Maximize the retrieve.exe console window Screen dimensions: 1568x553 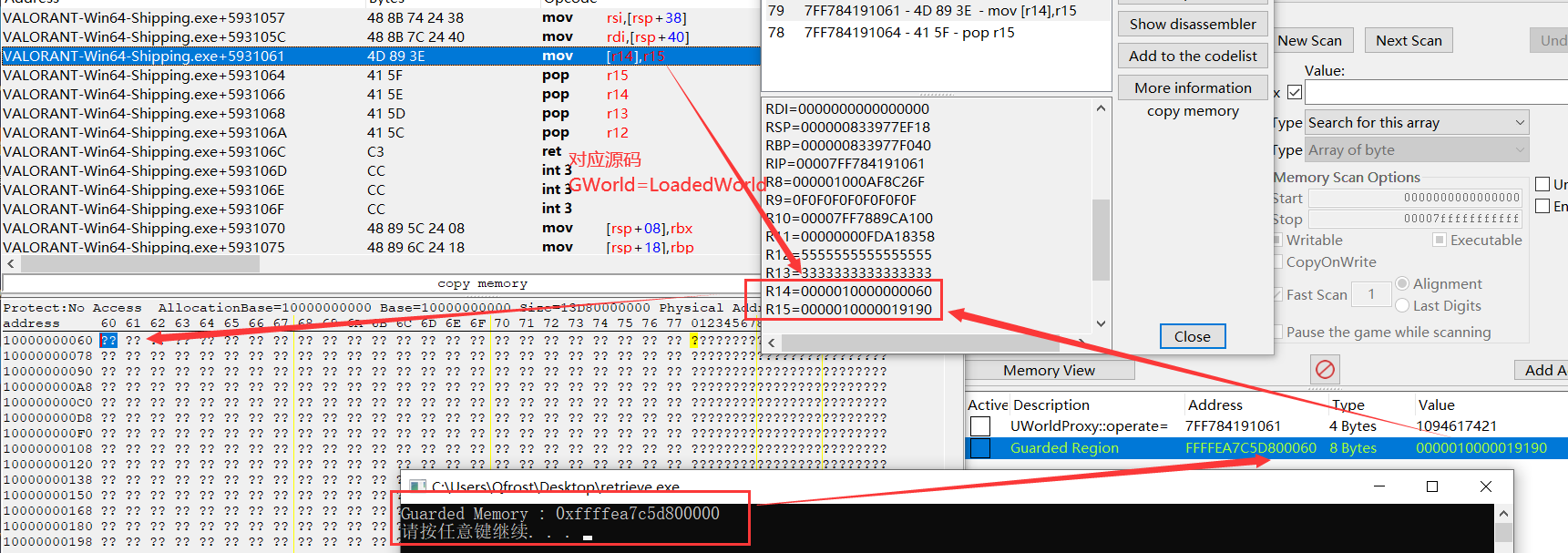1432,486
